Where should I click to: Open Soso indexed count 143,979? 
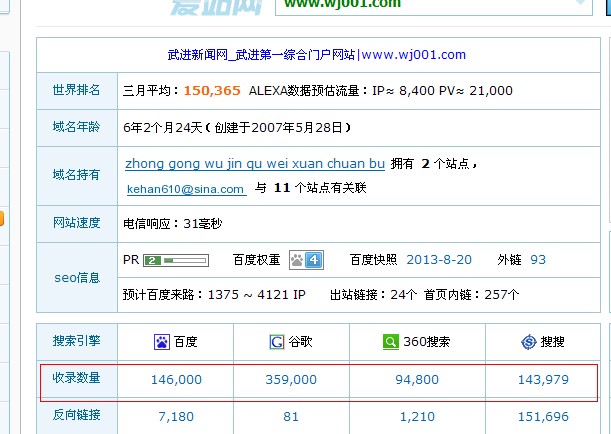click(x=543, y=379)
